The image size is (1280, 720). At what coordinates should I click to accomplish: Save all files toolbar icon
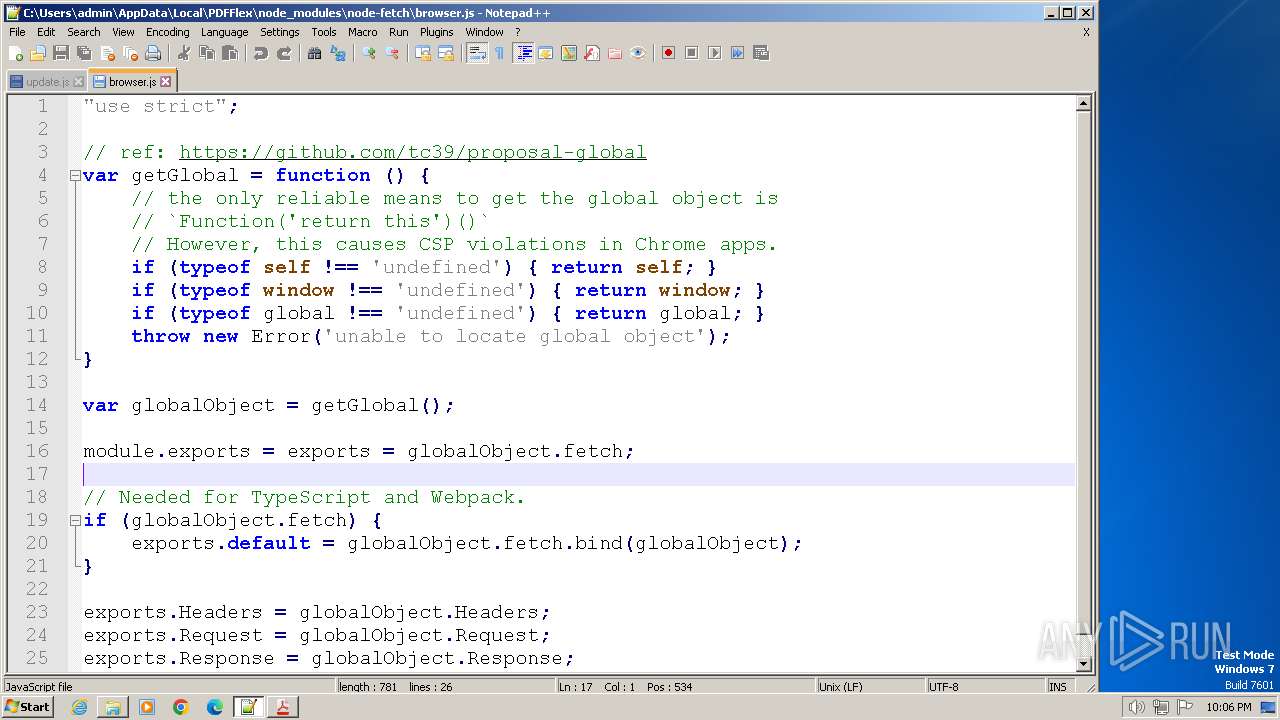click(x=84, y=53)
